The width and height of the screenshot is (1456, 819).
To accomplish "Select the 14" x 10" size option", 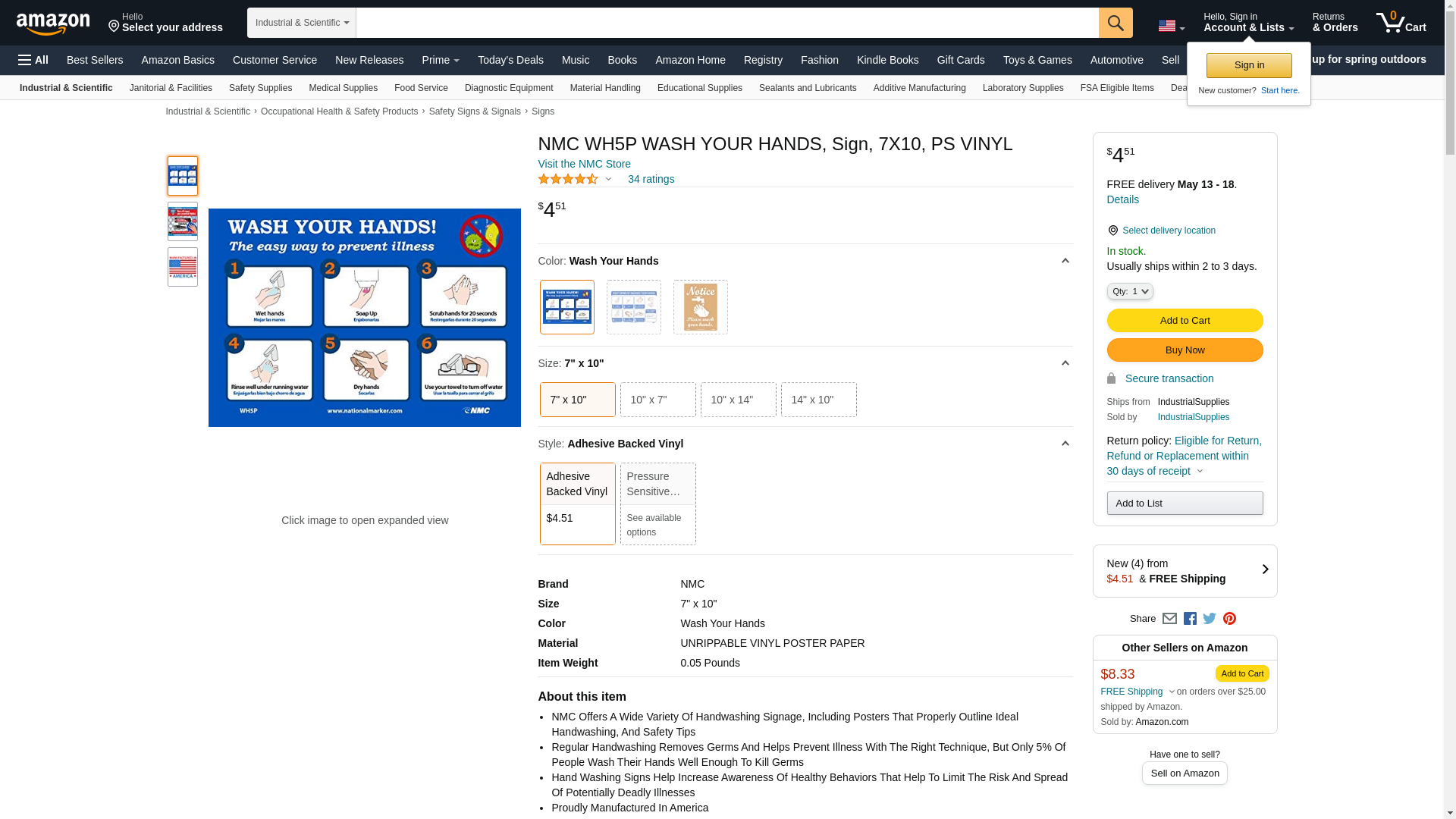I will [818, 400].
